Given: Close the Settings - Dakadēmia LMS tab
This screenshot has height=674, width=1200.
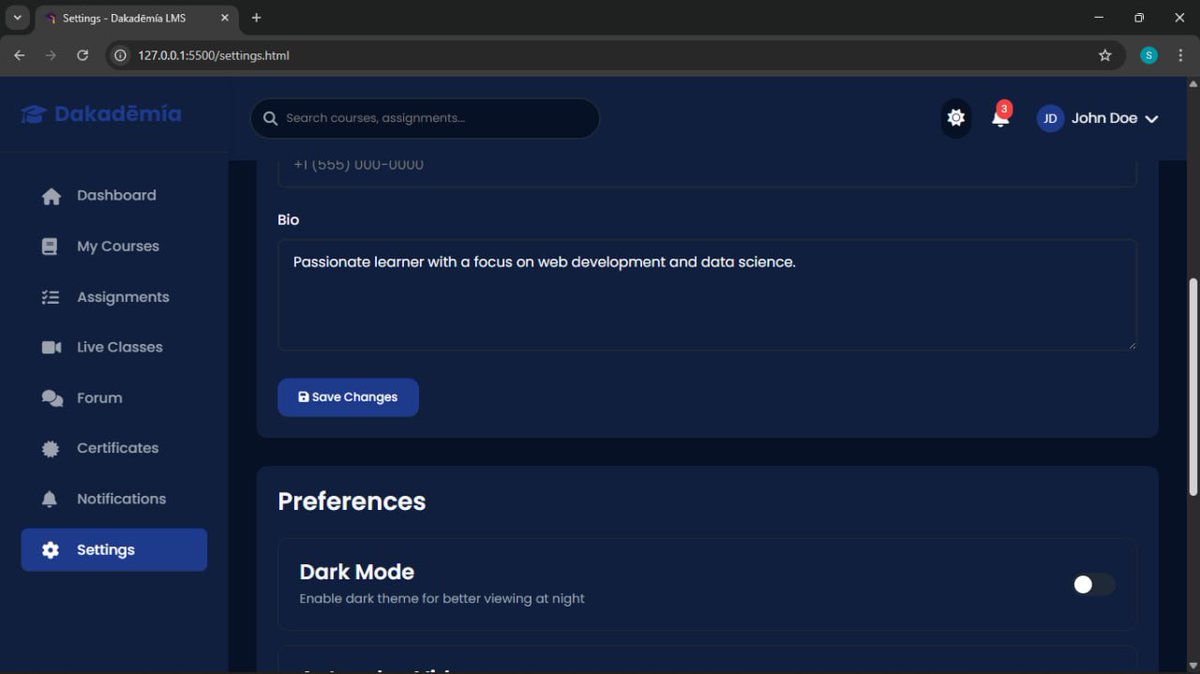Looking at the screenshot, I should [225, 18].
